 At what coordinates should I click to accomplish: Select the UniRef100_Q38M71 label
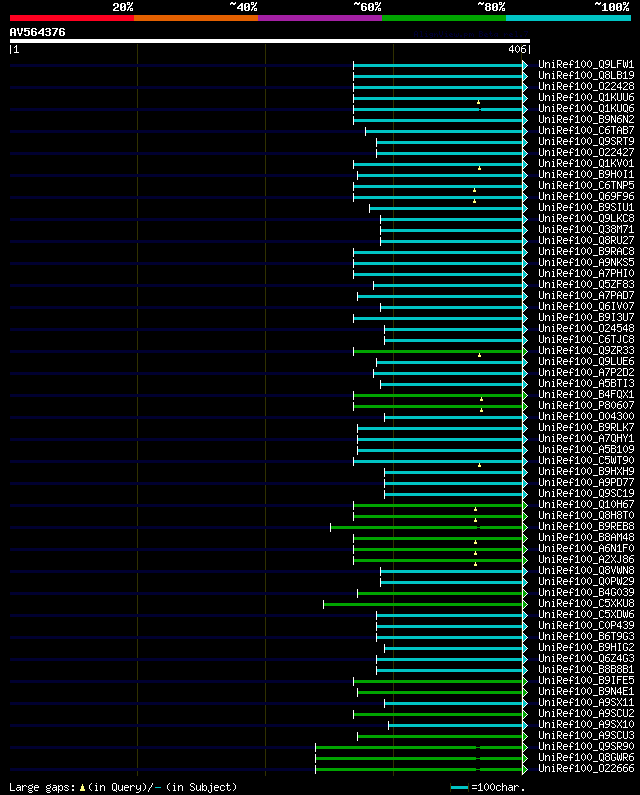point(586,230)
